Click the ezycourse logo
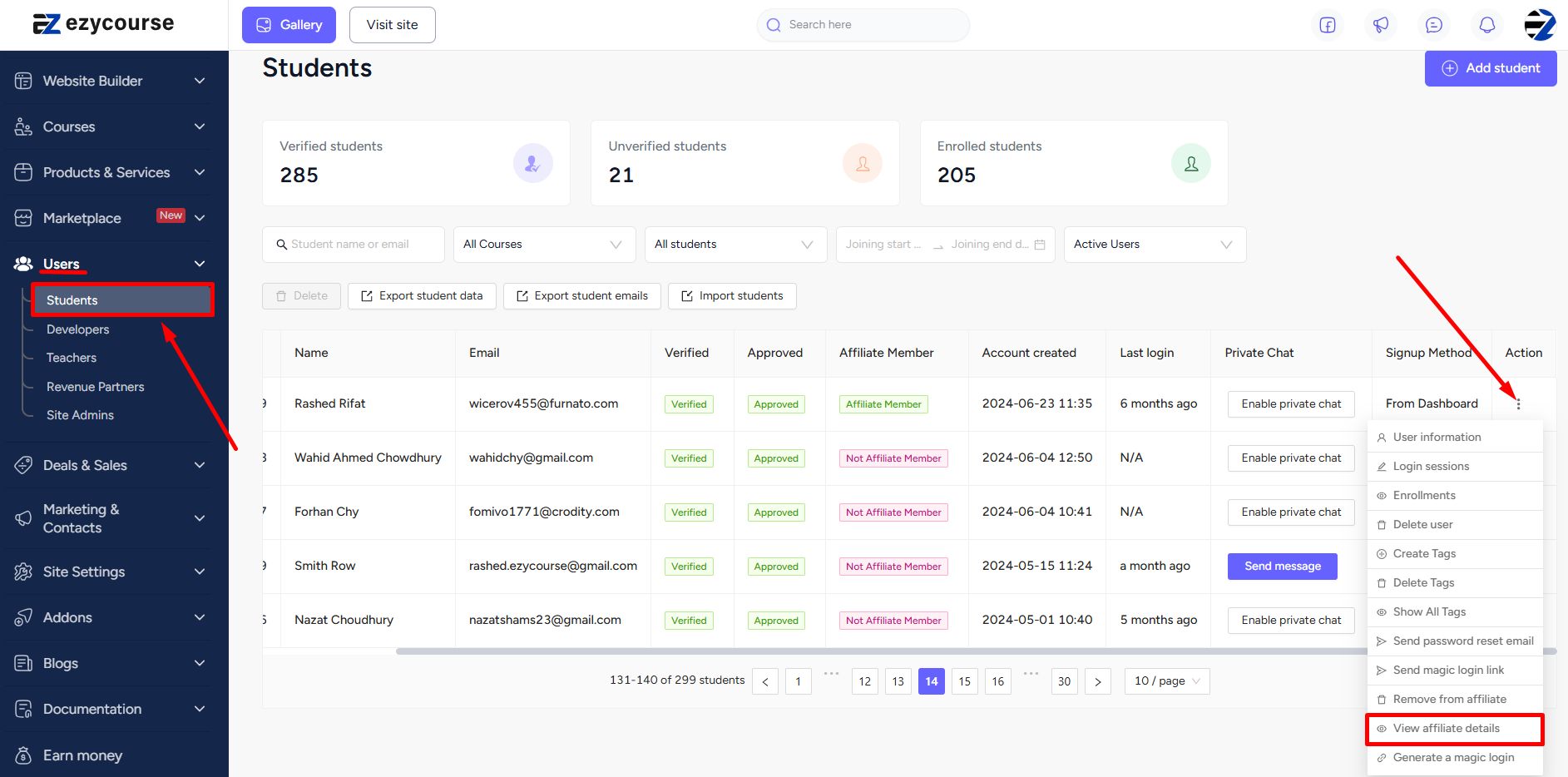 point(103,24)
